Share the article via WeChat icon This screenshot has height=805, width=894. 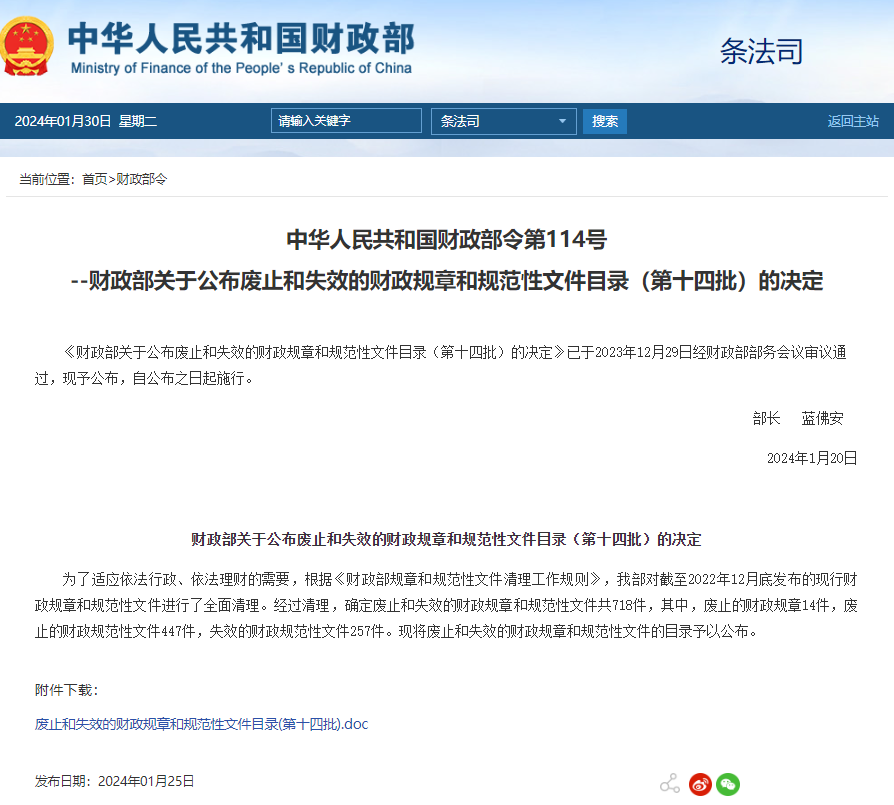tap(728, 784)
